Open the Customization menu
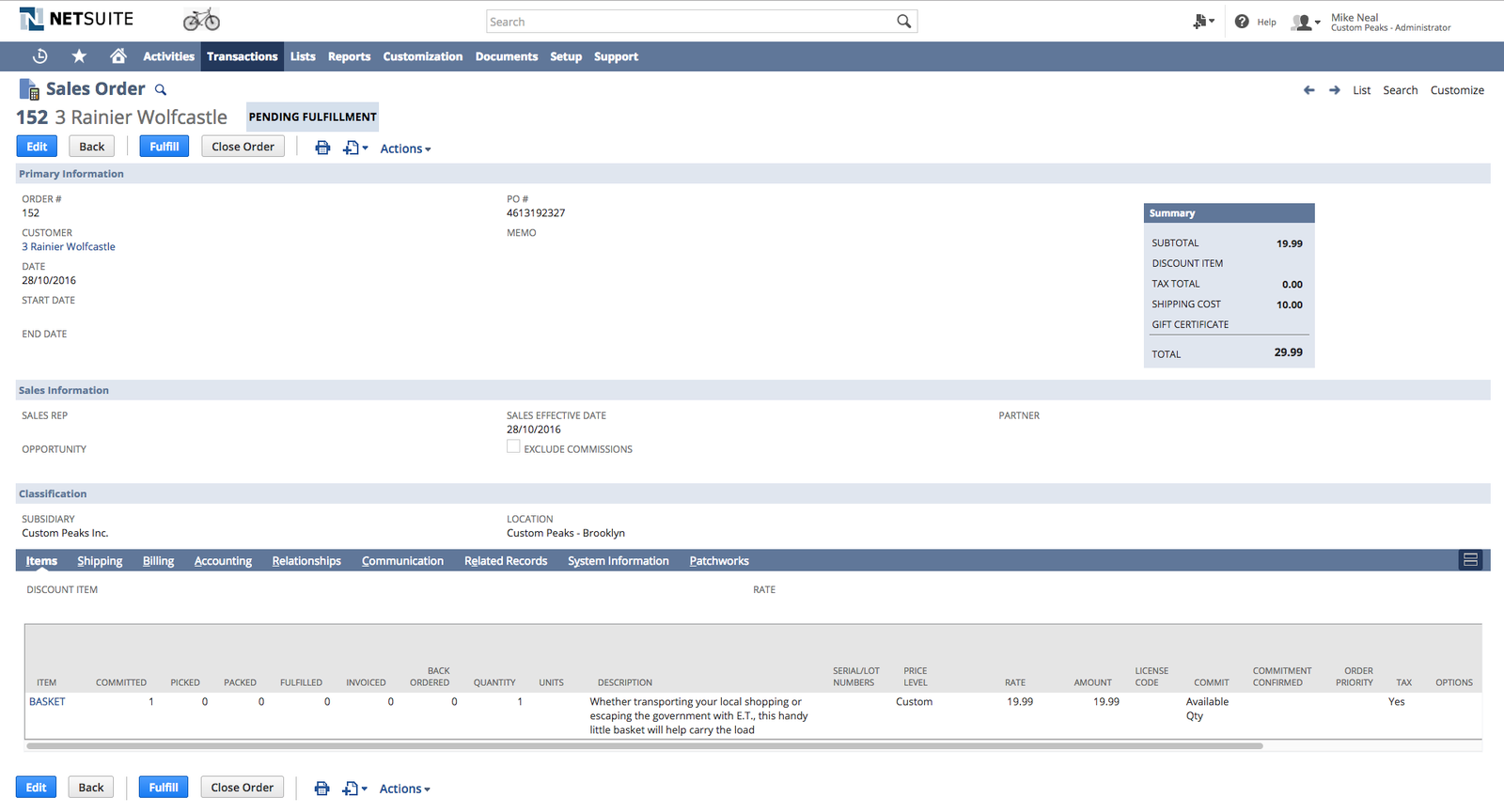Image resolution: width=1504 pixels, height=812 pixels. pyautogui.click(x=422, y=56)
